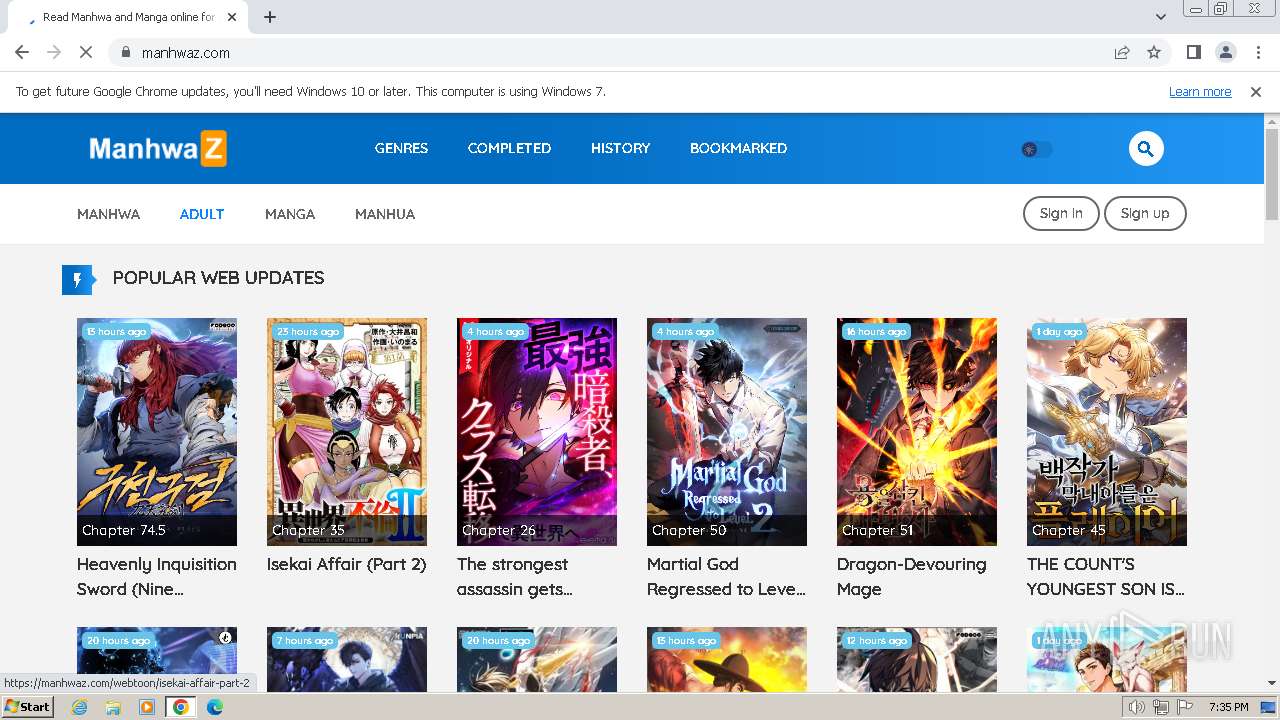Switch to the MANGA tab
This screenshot has width=1280, height=720.
pos(290,214)
